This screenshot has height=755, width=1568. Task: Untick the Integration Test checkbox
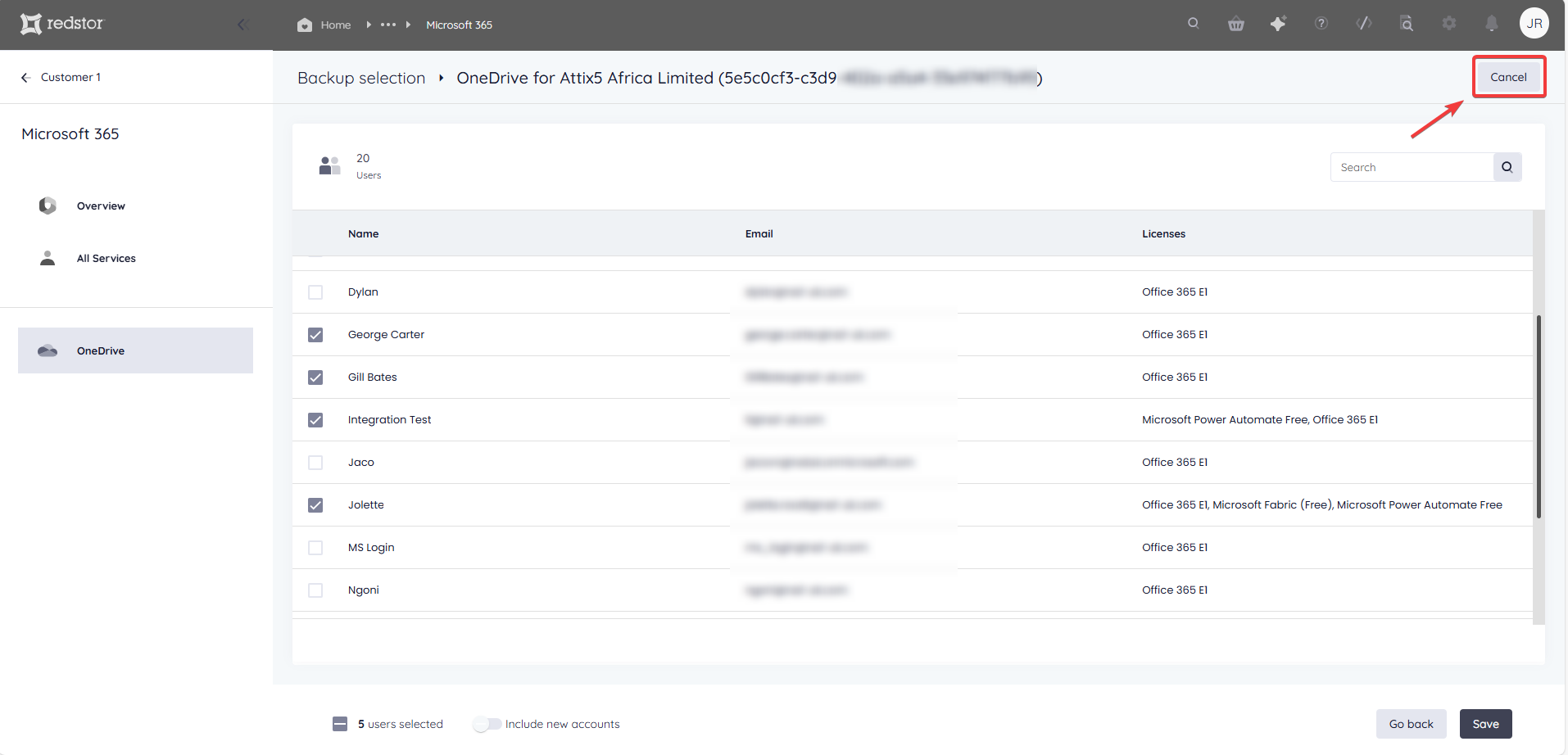(x=315, y=420)
